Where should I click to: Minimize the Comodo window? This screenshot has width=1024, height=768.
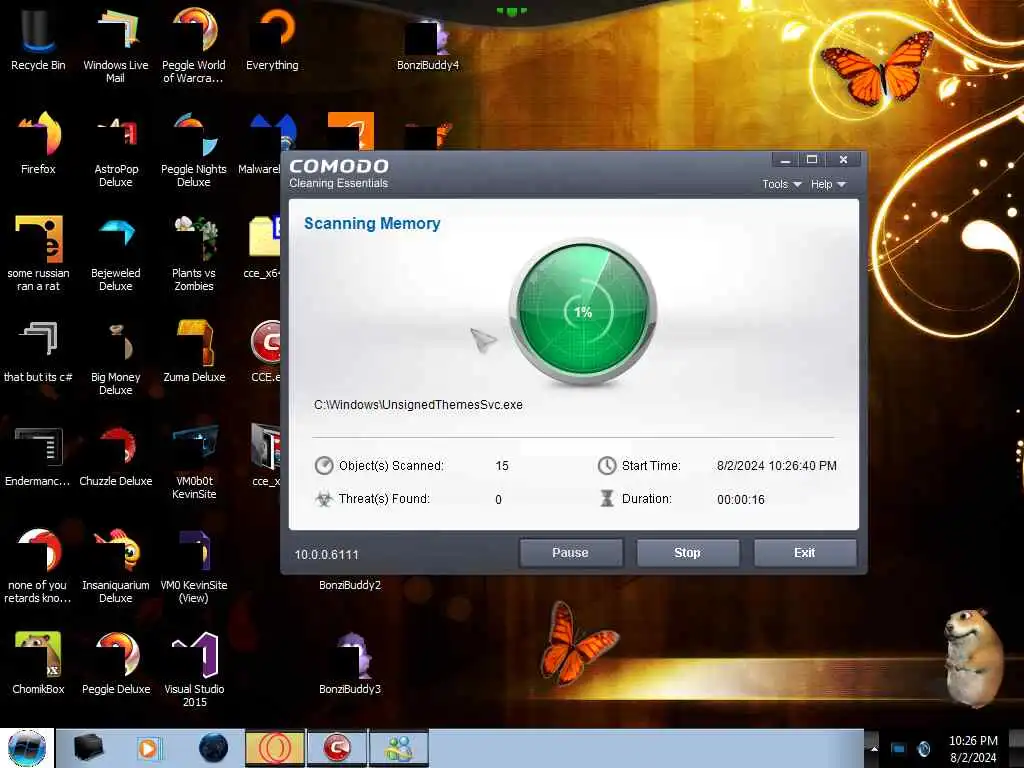pyautogui.click(x=786, y=159)
